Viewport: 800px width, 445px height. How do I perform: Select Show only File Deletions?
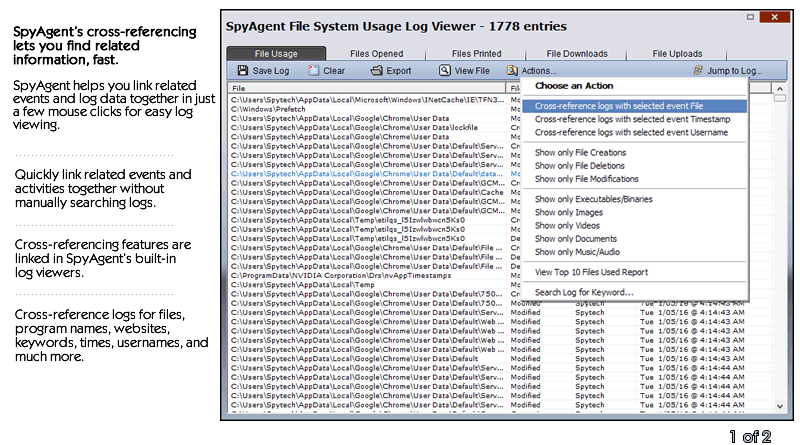click(x=580, y=165)
